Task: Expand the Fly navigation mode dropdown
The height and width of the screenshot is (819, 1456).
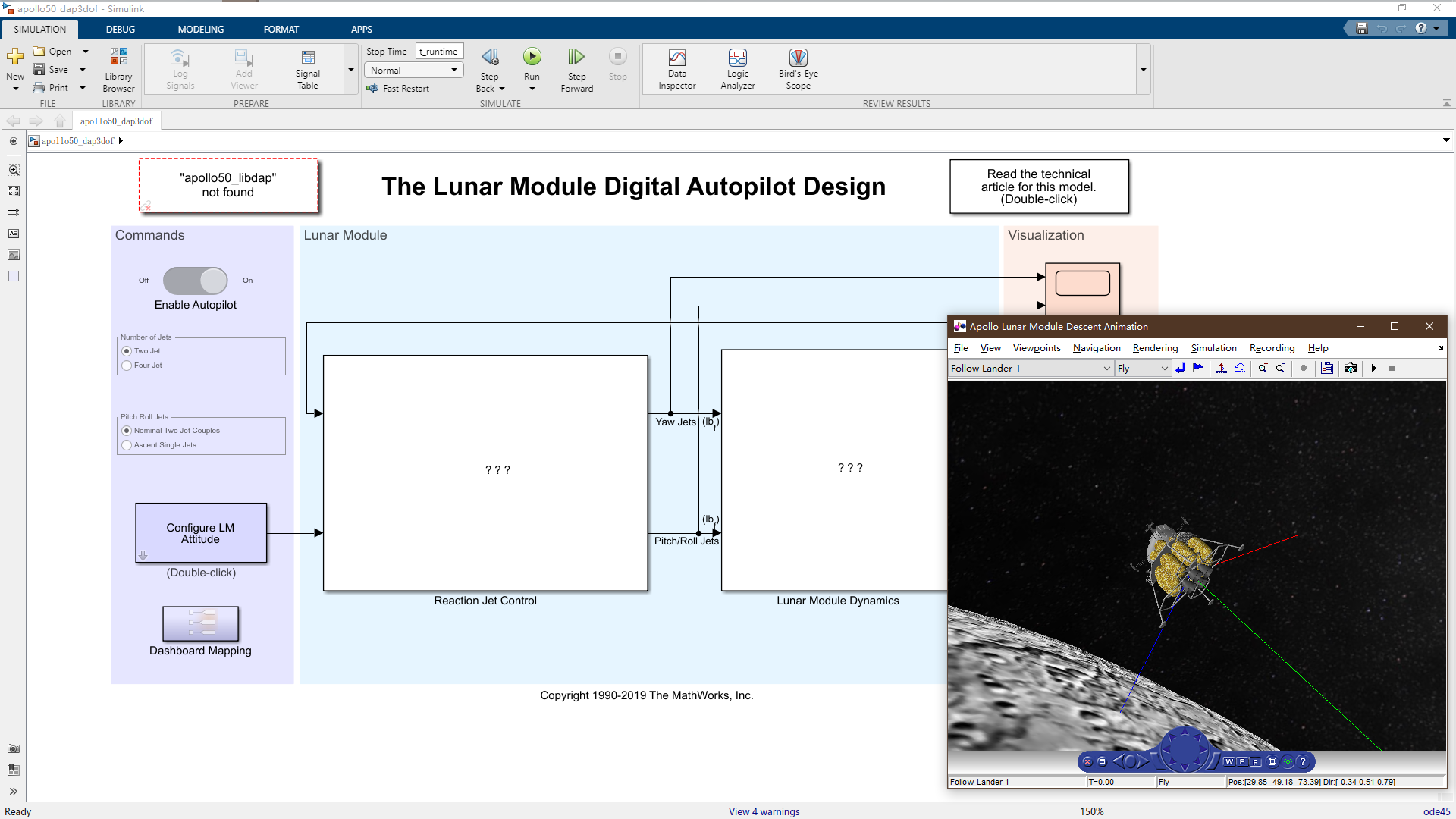Action: pos(1164,369)
